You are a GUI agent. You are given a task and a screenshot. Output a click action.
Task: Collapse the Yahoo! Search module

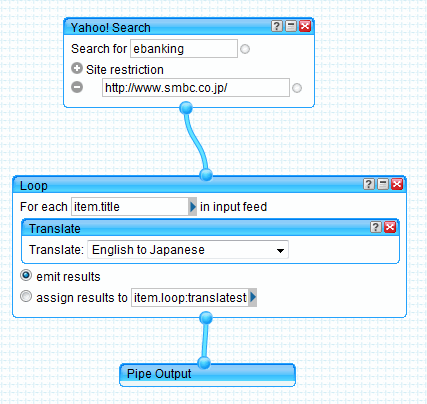291,26
